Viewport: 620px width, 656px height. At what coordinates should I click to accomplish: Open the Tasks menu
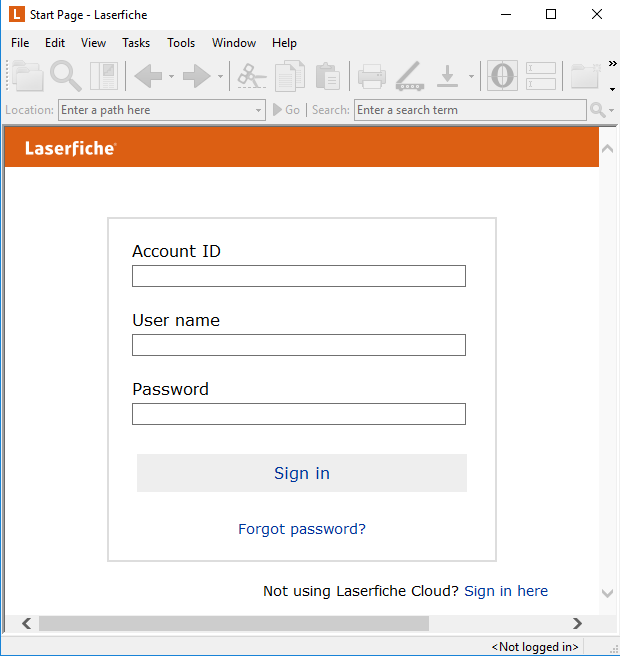click(136, 43)
